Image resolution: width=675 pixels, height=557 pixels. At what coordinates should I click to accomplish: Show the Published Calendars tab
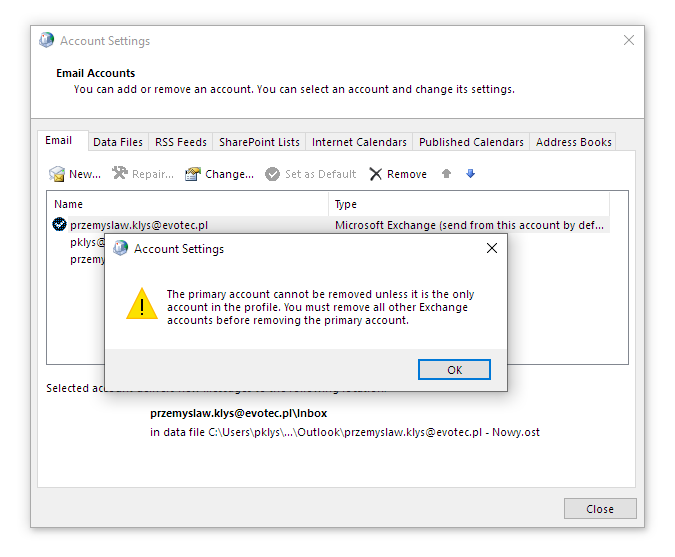pyautogui.click(x=471, y=142)
